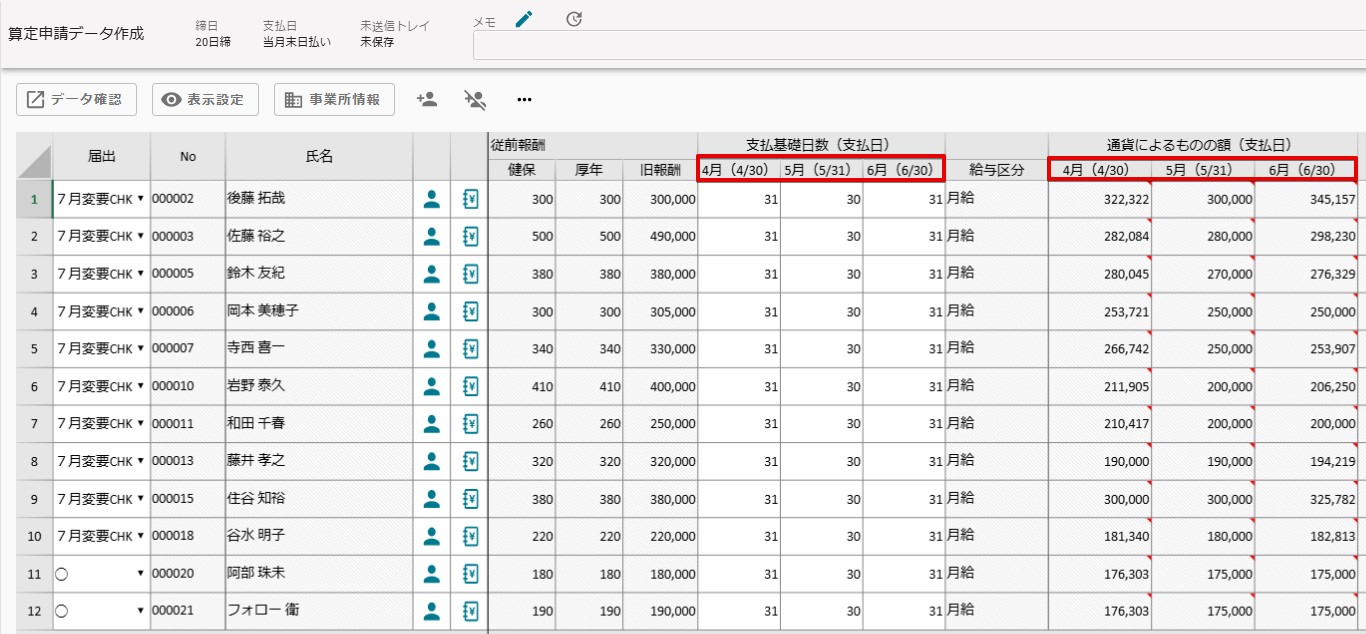Open salary ledger icon for フォロー 衛

pyautogui.click(x=470, y=611)
